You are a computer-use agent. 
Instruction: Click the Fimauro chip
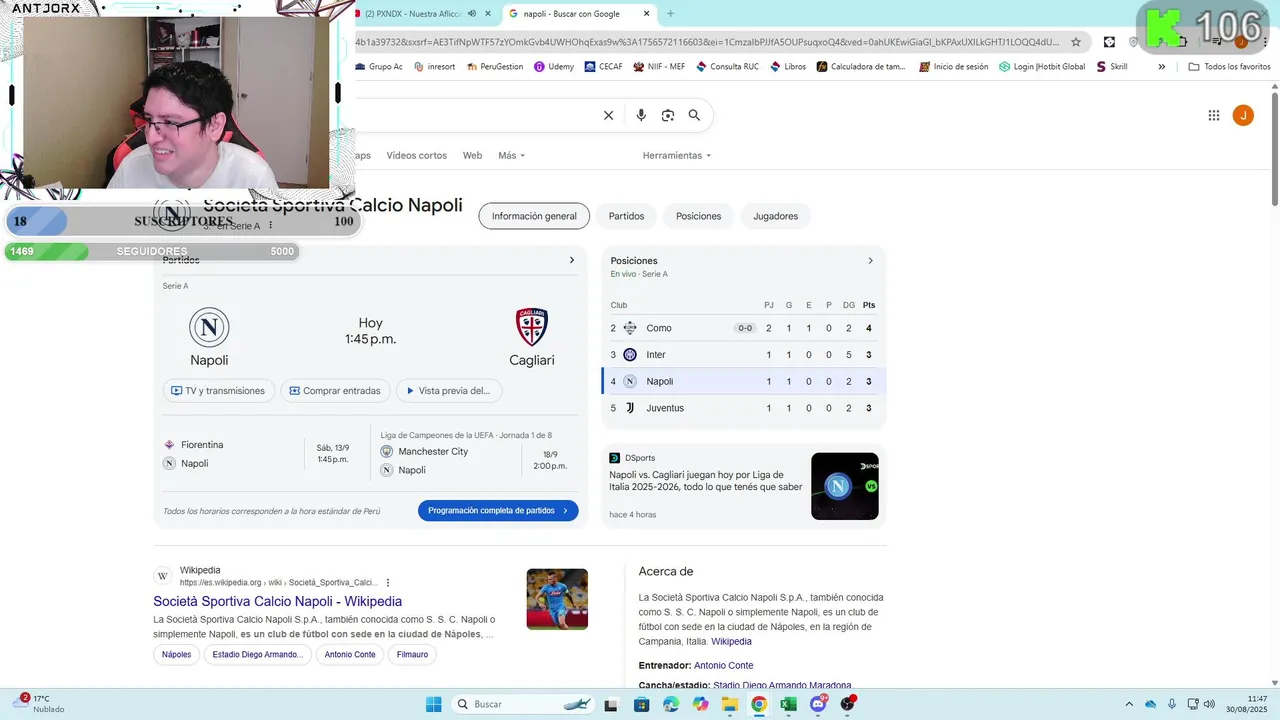(x=412, y=655)
